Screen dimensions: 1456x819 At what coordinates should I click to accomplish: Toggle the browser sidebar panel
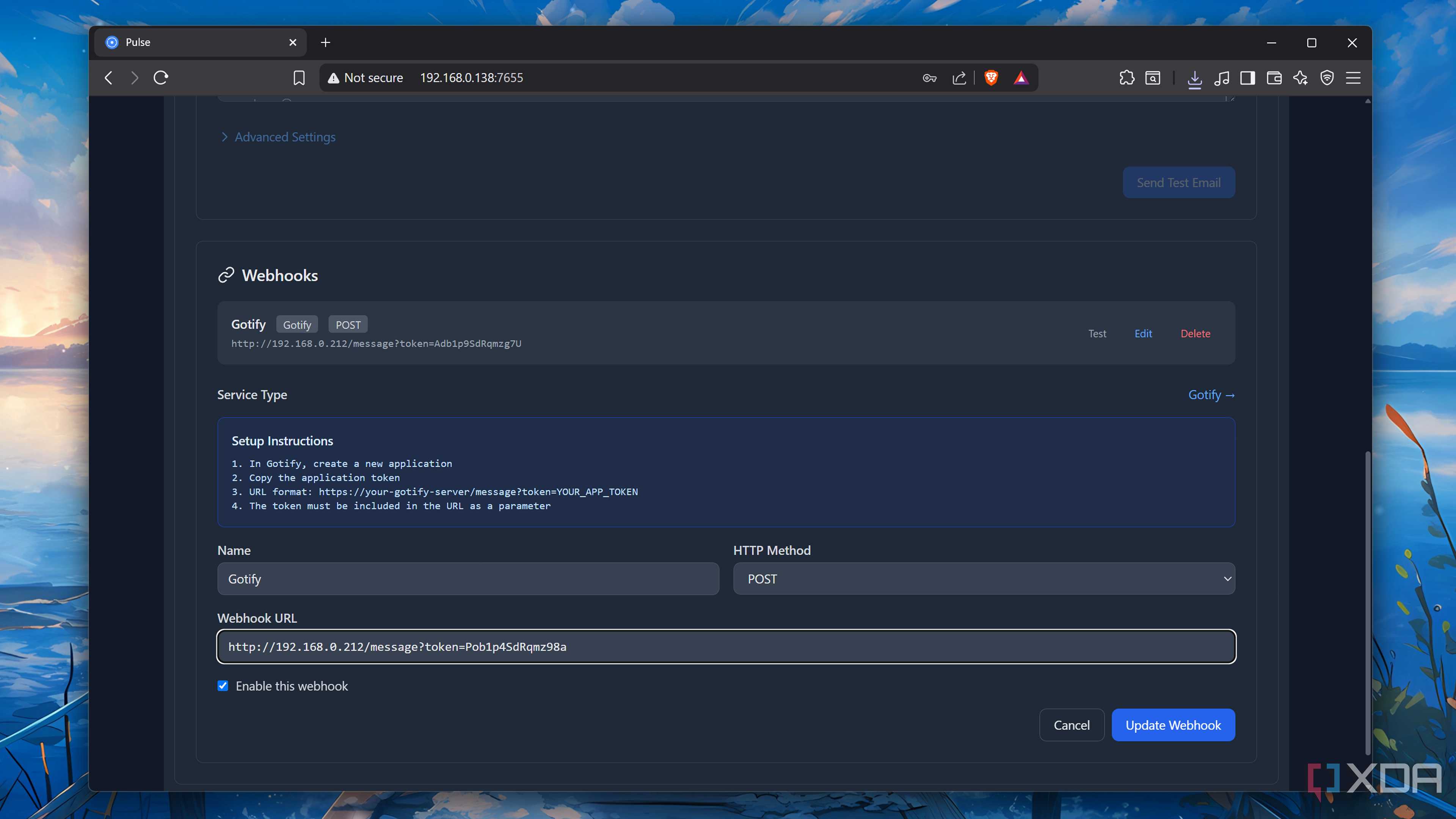click(1247, 78)
